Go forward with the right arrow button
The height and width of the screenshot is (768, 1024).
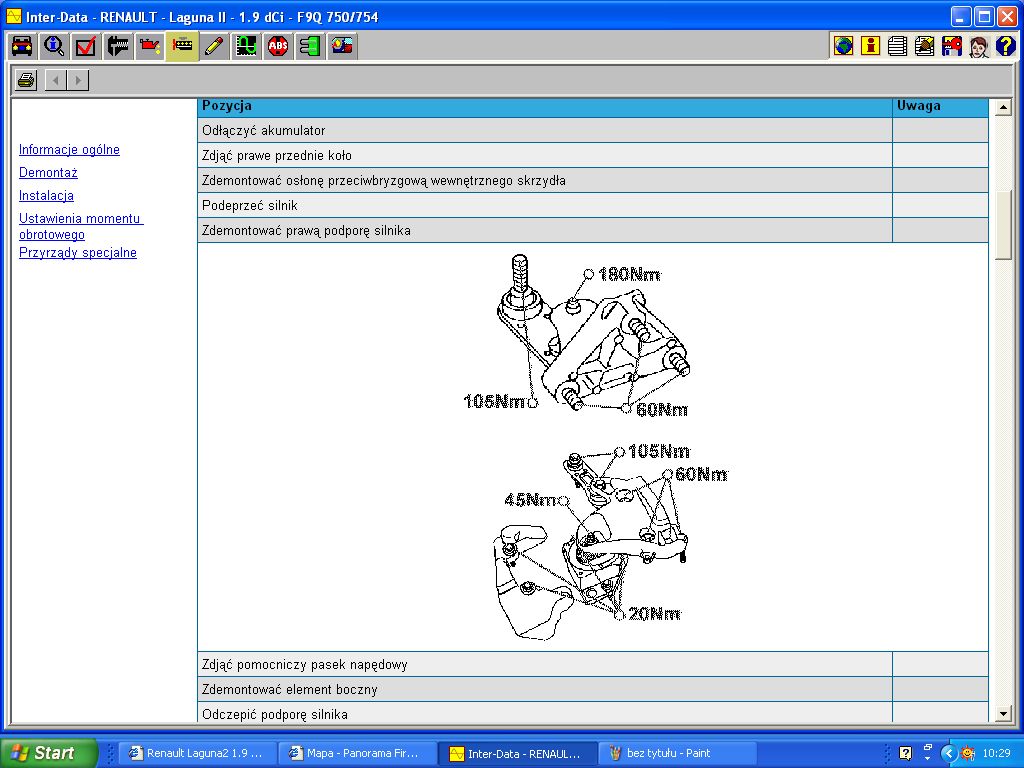[78, 80]
